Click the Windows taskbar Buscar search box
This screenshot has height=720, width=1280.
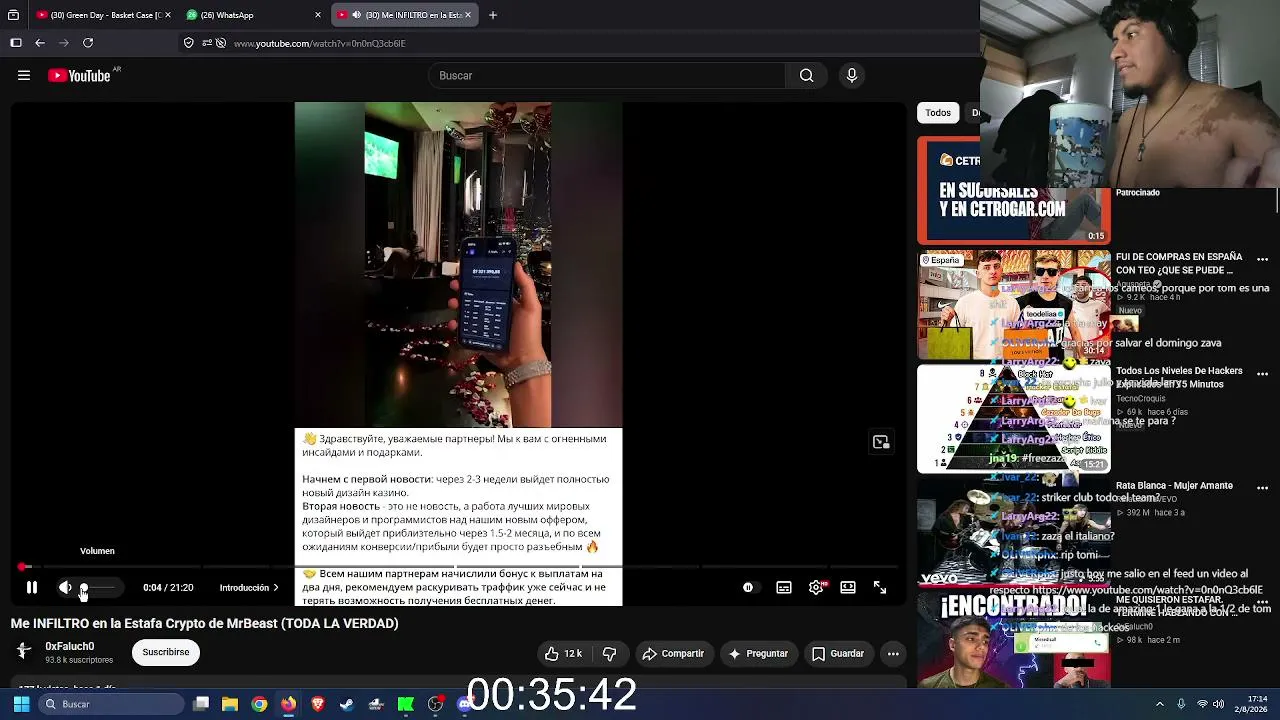(x=111, y=704)
